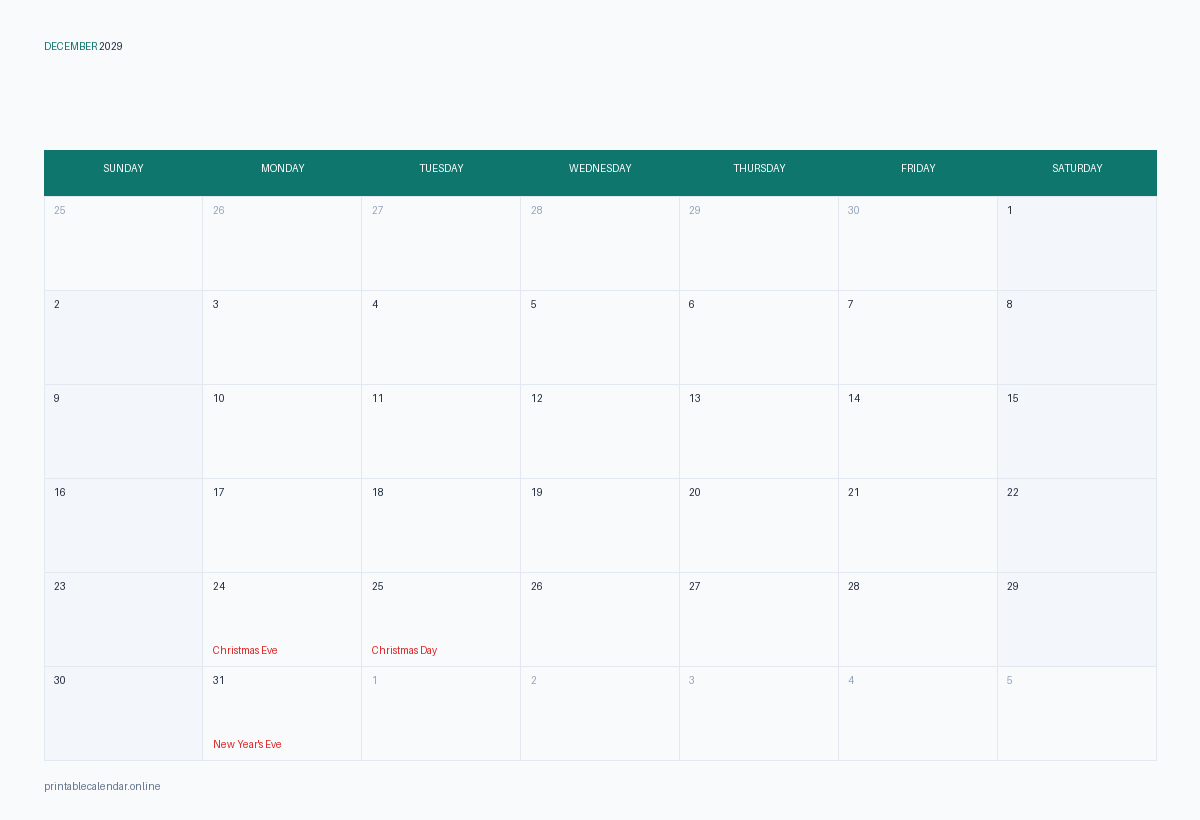
Task: Select the date cell numbered 23
Action: coord(123,619)
